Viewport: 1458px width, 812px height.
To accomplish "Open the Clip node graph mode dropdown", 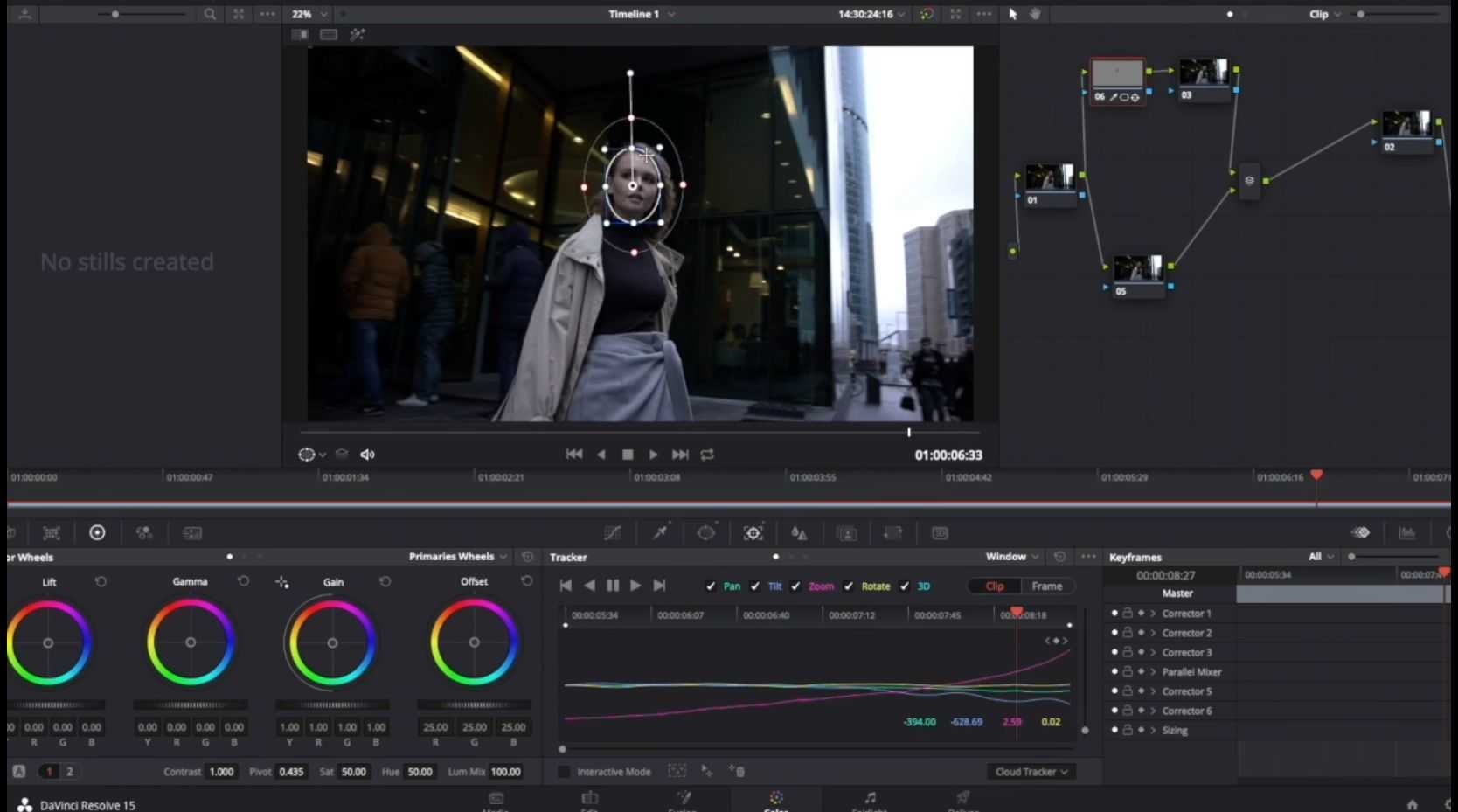I will click(x=1325, y=14).
